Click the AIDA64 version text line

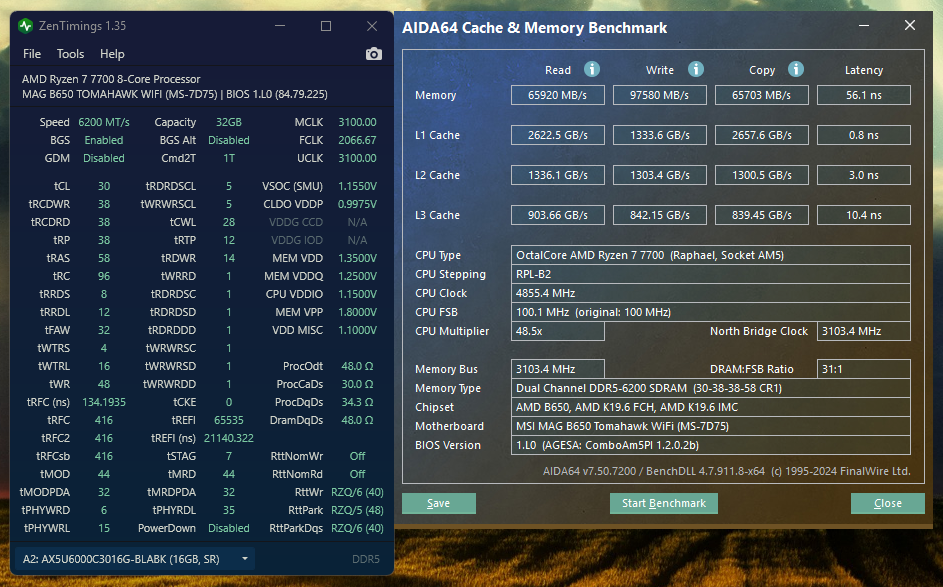pos(726,471)
